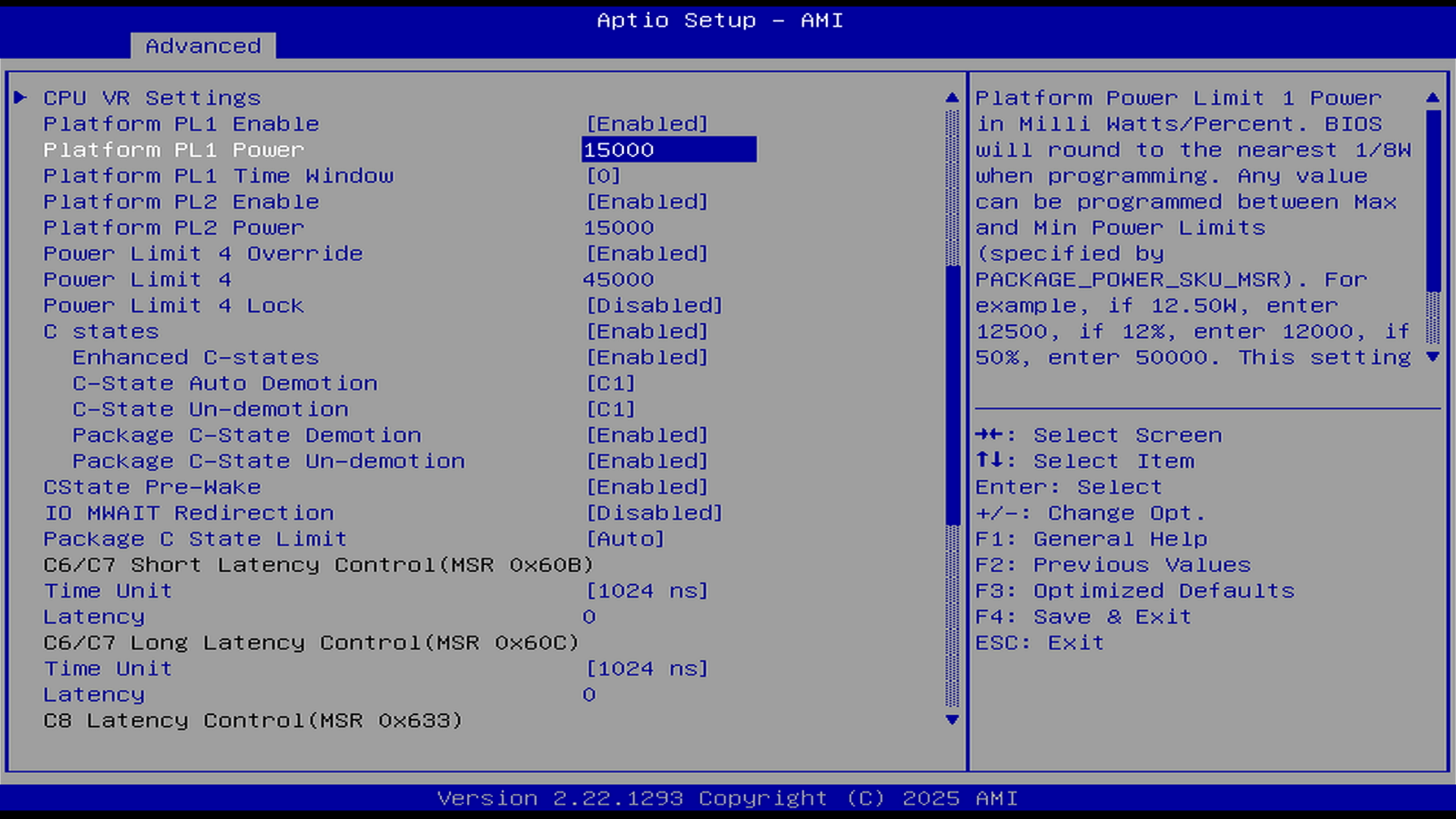Viewport: 1456px width, 819px height.
Task: Click help panel scroll down arrow
Action: (1432, 356)
